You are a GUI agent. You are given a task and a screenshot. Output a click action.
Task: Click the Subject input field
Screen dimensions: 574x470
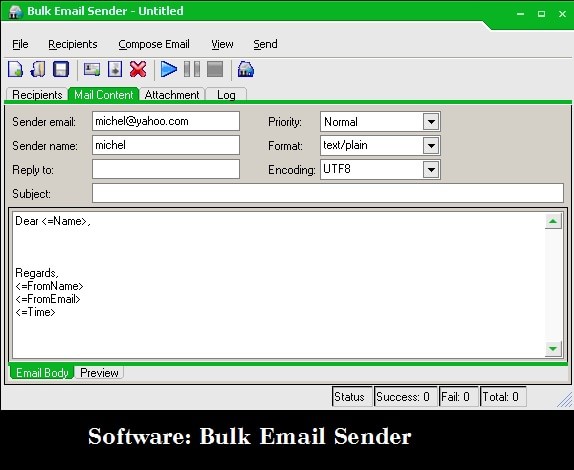tap(328, 193)
